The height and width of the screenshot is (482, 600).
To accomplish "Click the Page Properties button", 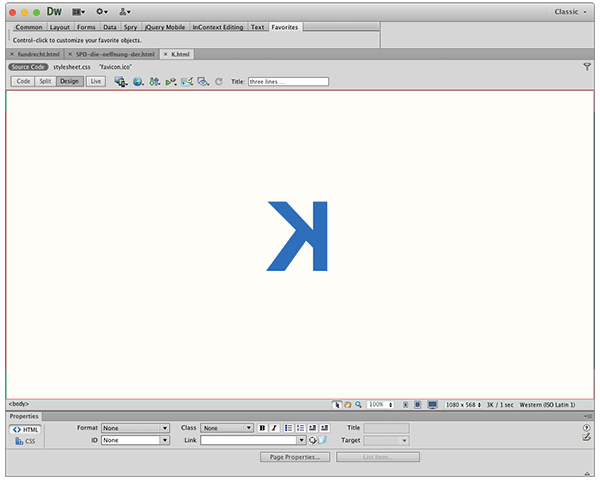I will [x=294, y=457].
